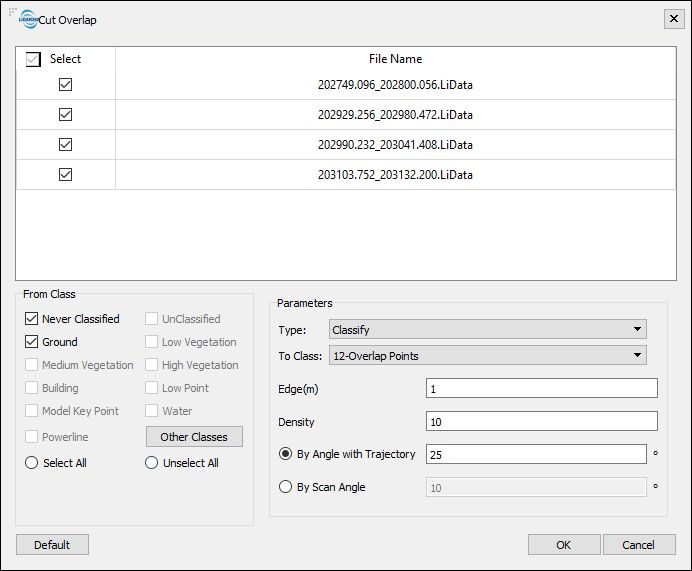692x571 pixels.
Task: Toggle the Never Classified checkbox
Action: [31, 319]
